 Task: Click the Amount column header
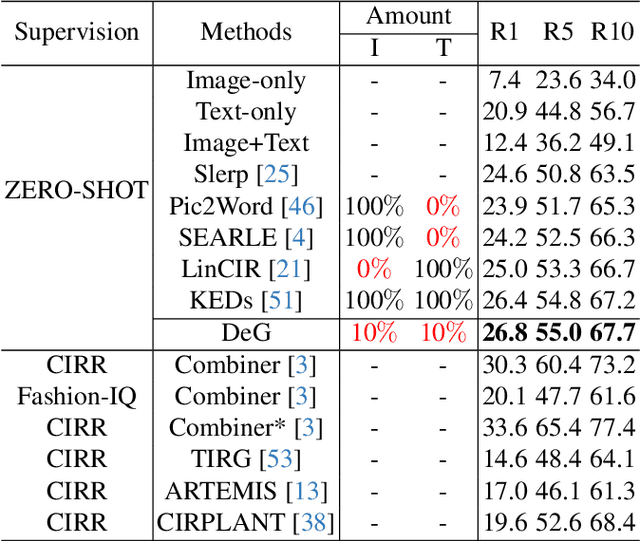click(408, 17)
